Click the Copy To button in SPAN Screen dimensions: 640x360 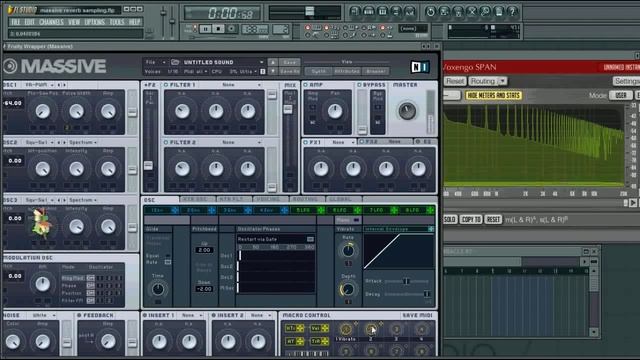pos(471,220)
